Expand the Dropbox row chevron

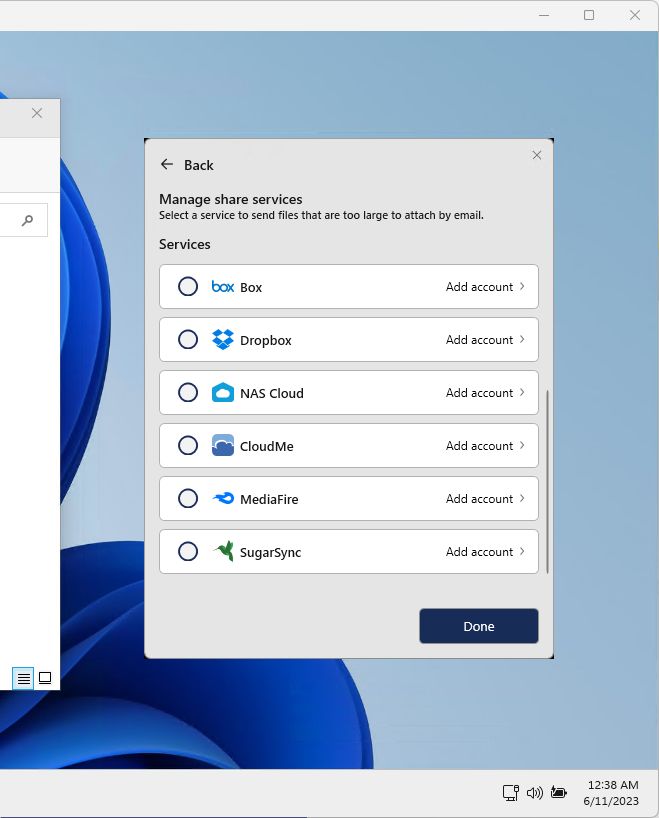point(522,340)
